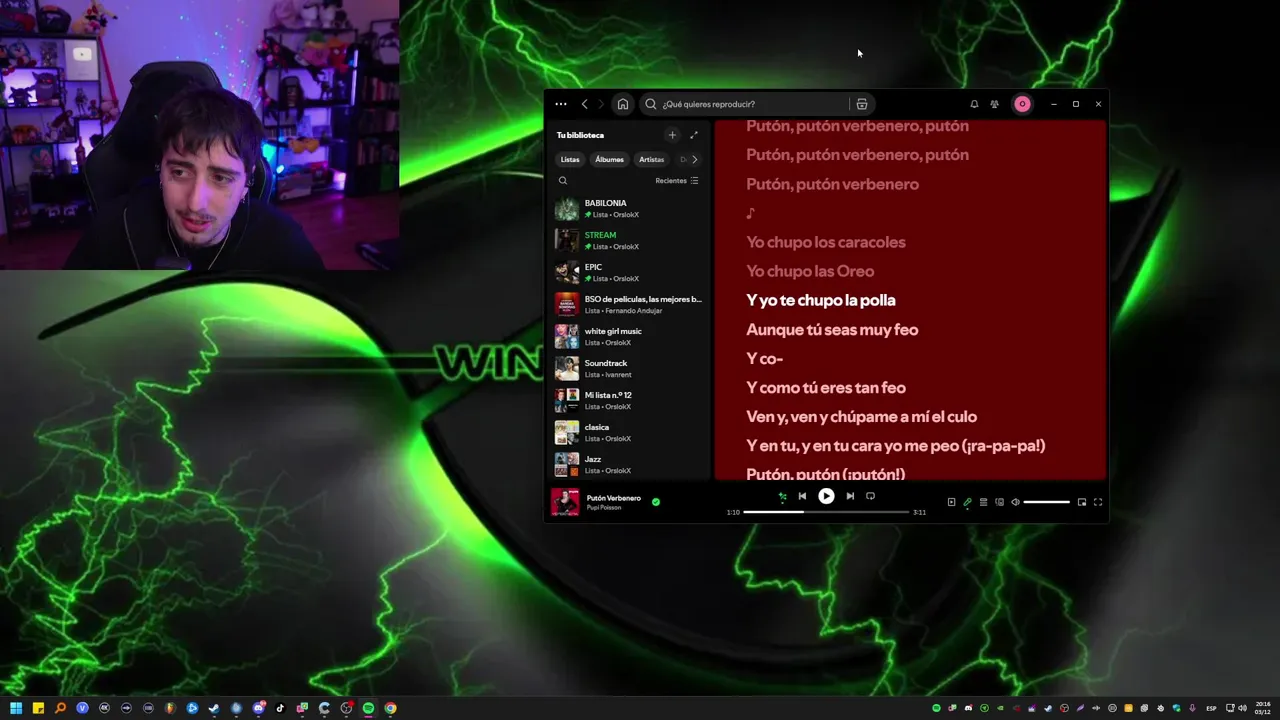
Task: Skip to previous track
Action: 802,496
